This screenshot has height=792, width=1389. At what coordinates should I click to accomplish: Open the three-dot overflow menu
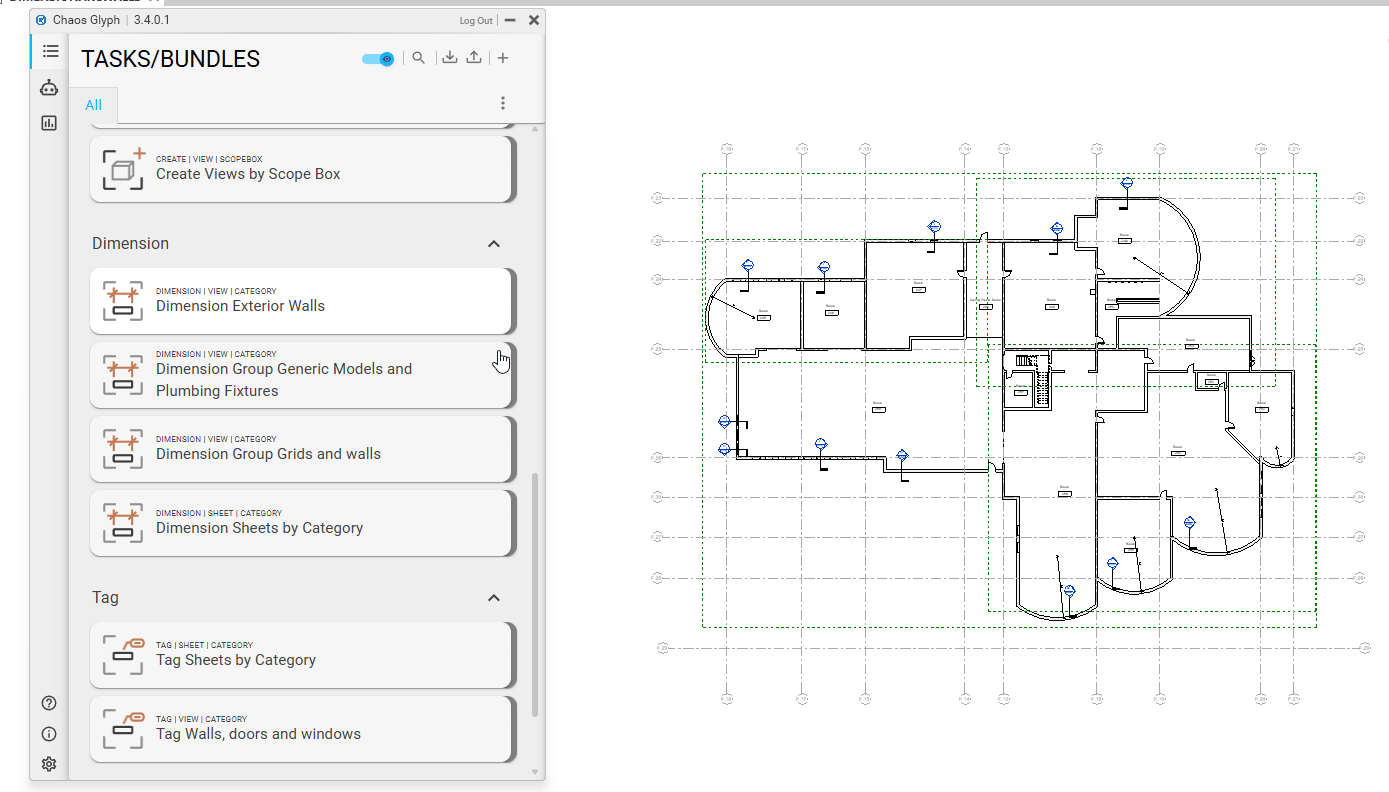(x=503, y=102)
